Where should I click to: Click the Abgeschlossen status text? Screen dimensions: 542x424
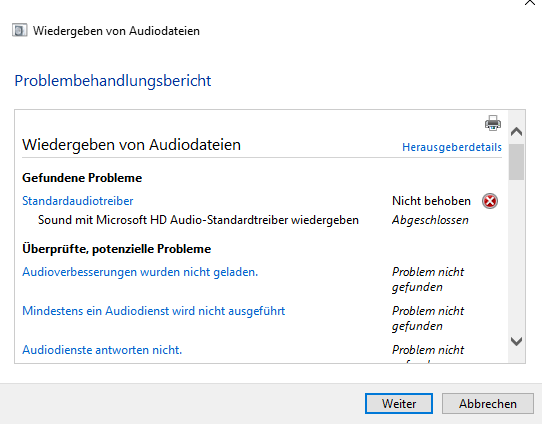430,220
